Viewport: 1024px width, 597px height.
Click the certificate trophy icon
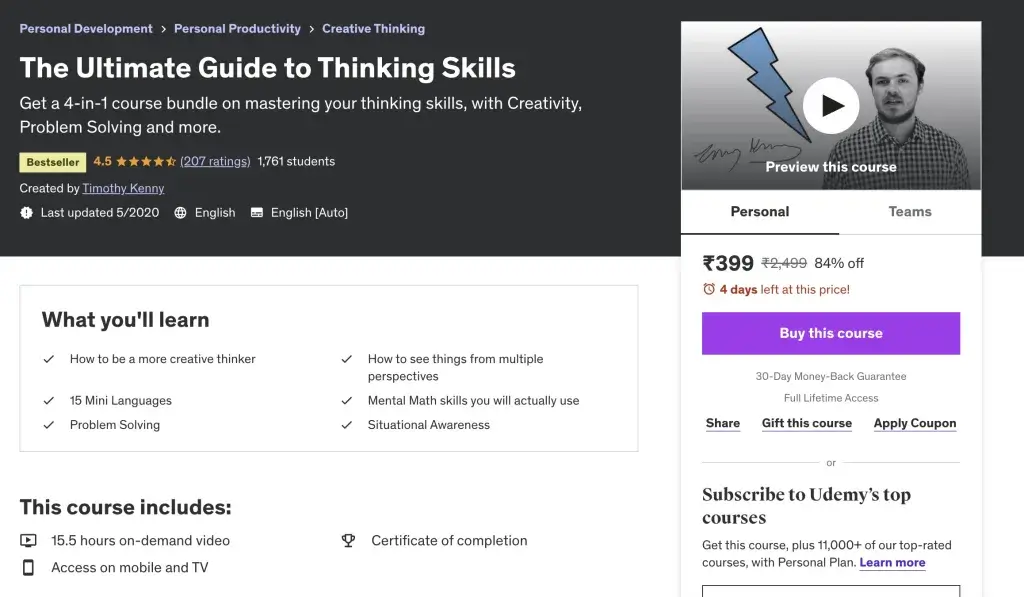(348, 541)
